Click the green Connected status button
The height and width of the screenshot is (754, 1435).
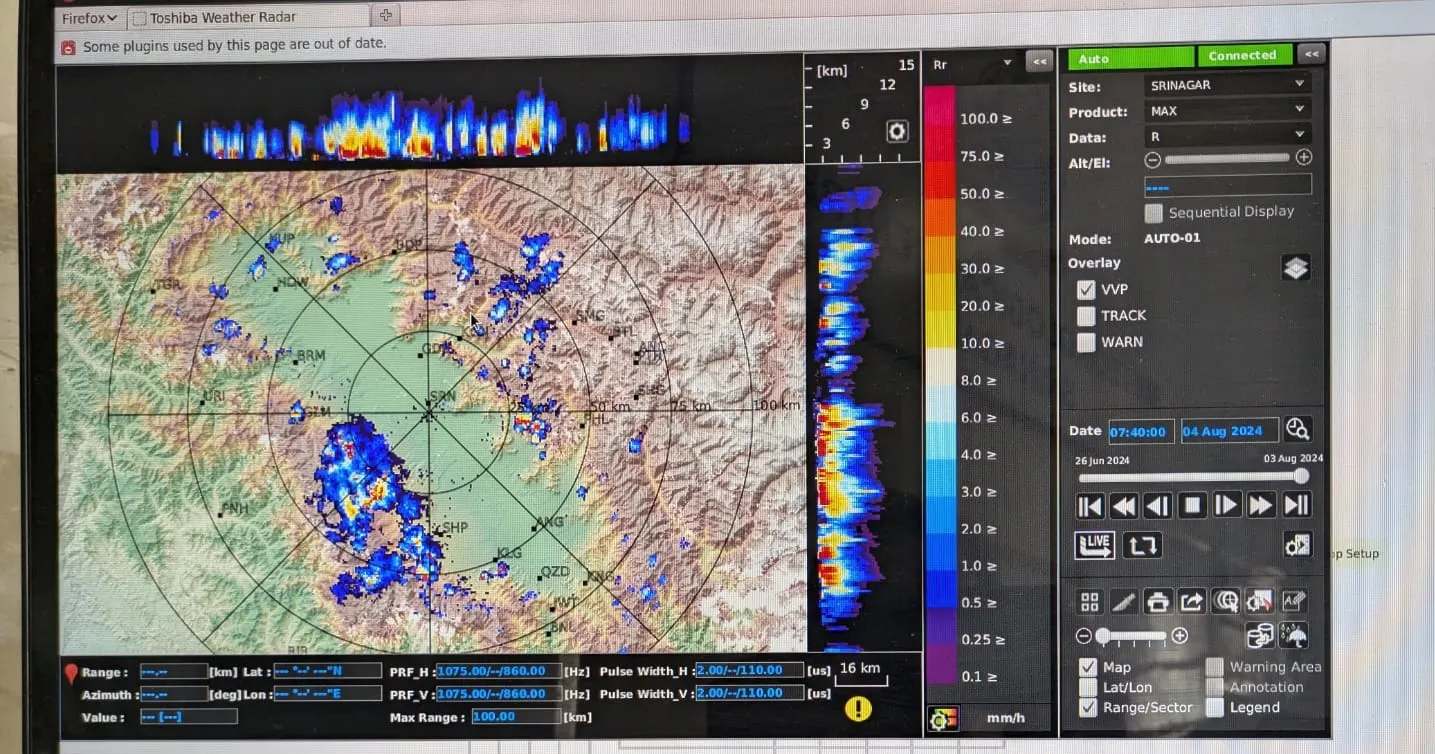pyautogui.click(x=1244, y=55)
